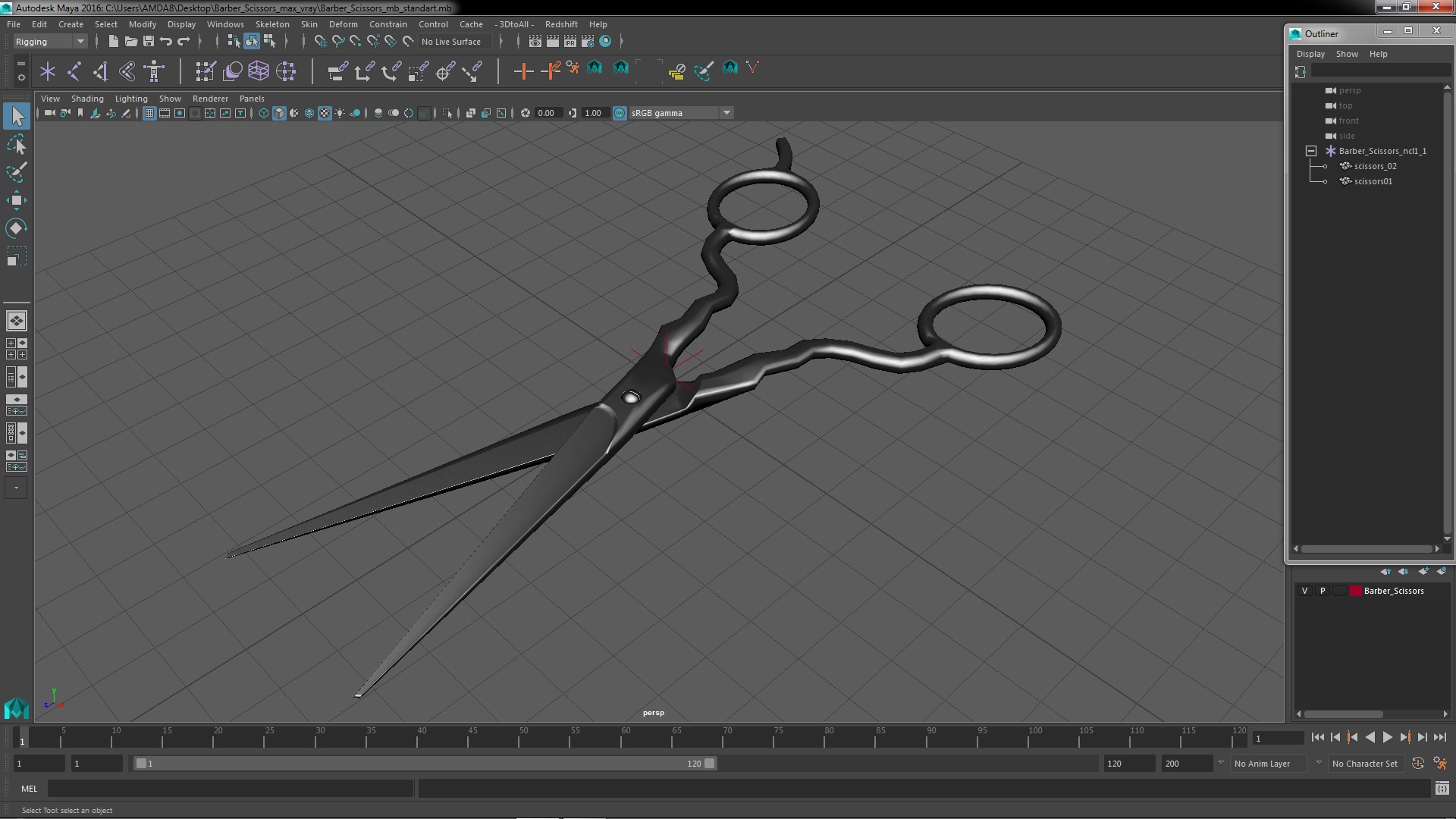
Task: Open the Deform menu
Action: click(x=343, y=24)
